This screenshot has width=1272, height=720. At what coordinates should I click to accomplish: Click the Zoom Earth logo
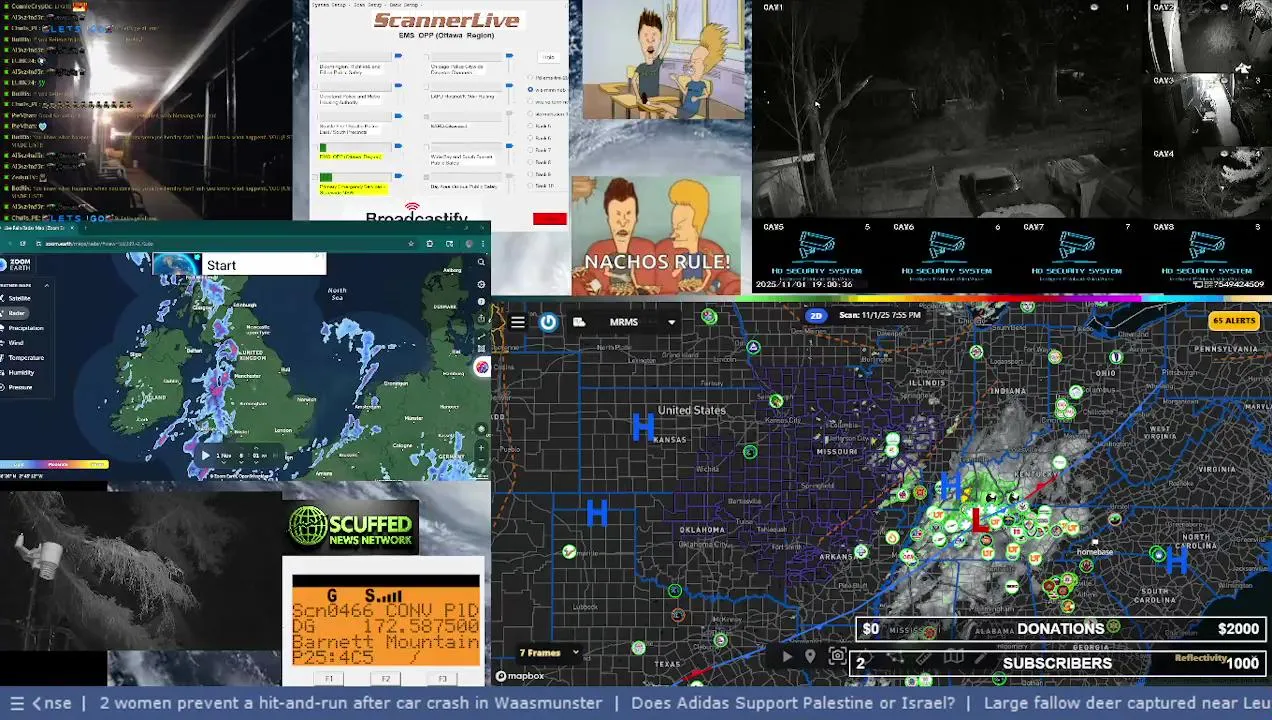click(15, 264)
